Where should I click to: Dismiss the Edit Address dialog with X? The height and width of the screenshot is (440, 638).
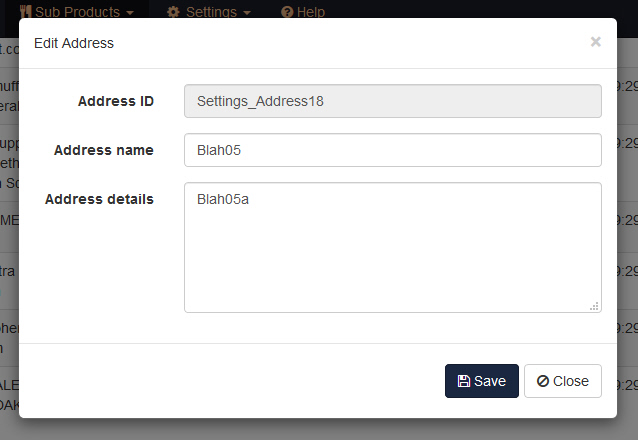596,42
